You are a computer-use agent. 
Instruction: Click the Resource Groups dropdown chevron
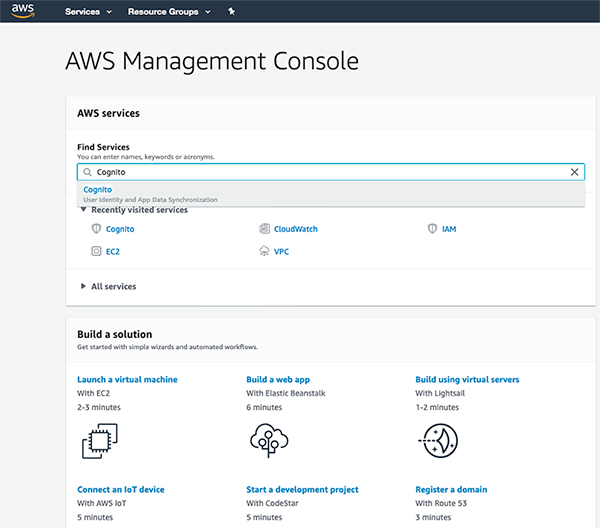[x=208, y=12]
